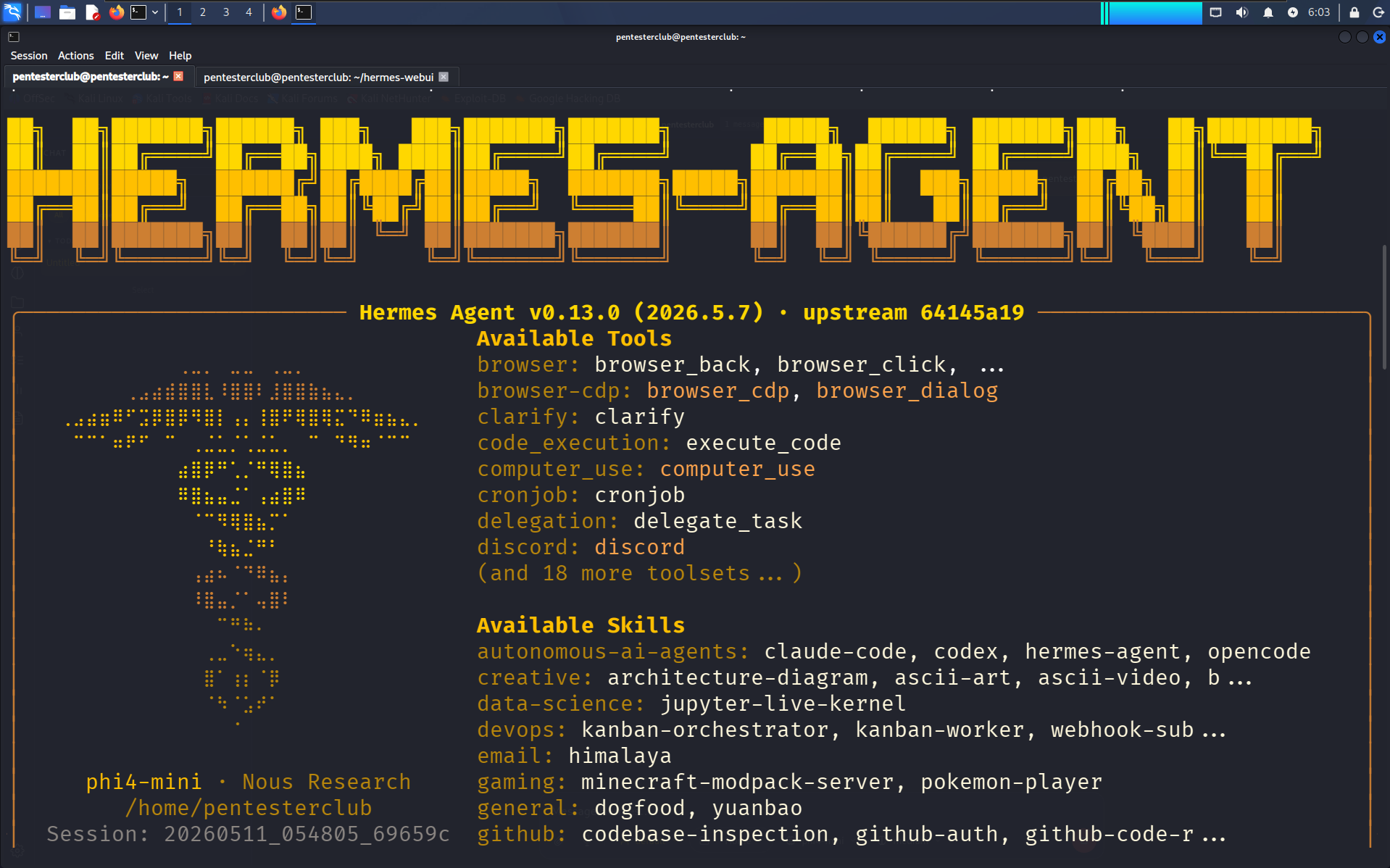
Task: Click the CPU graph monitor in panel
Action: pos(1152,12)
